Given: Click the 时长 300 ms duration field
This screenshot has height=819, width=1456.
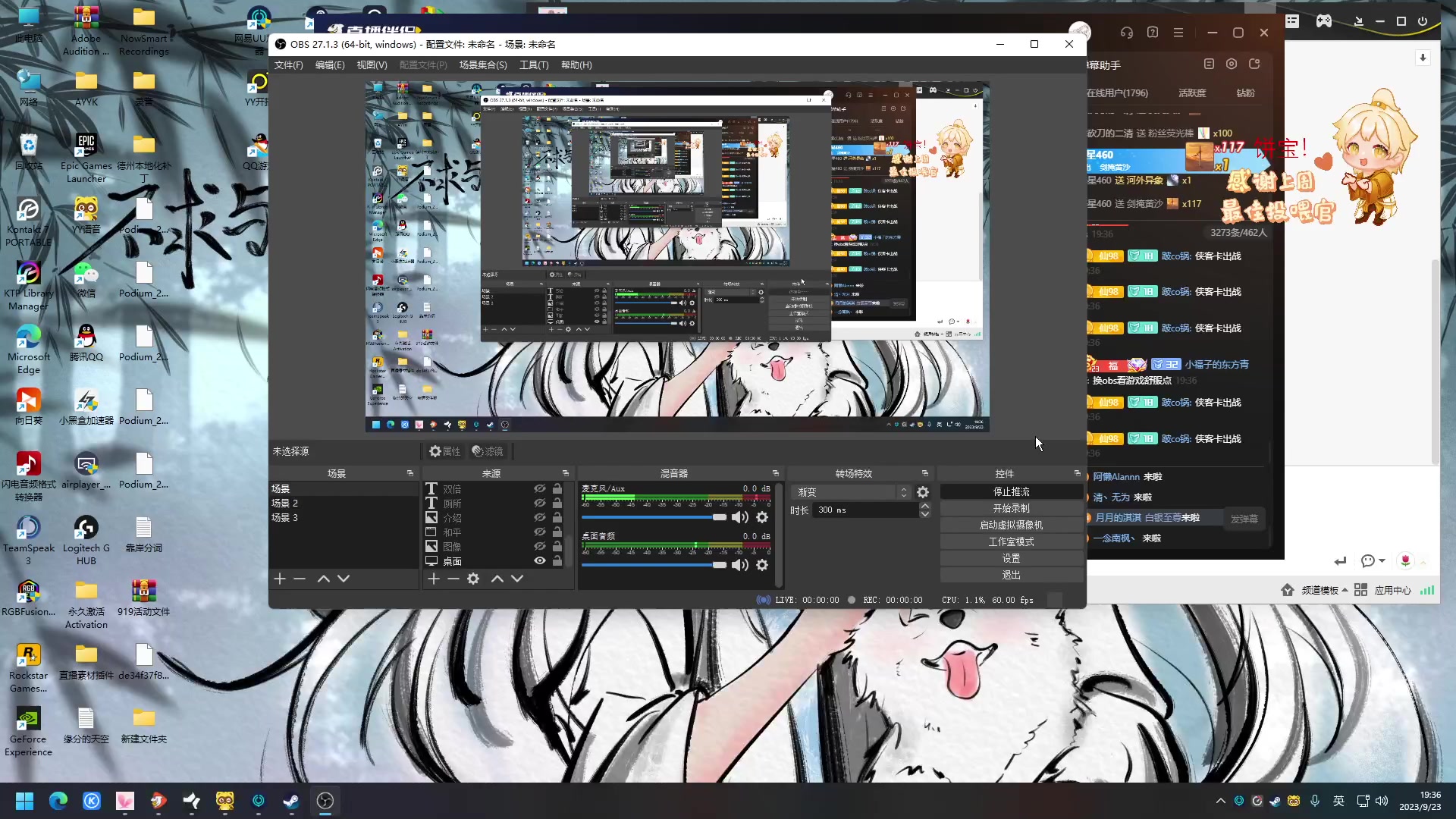Looking at the screenshot, I should (x=866, y=510).
